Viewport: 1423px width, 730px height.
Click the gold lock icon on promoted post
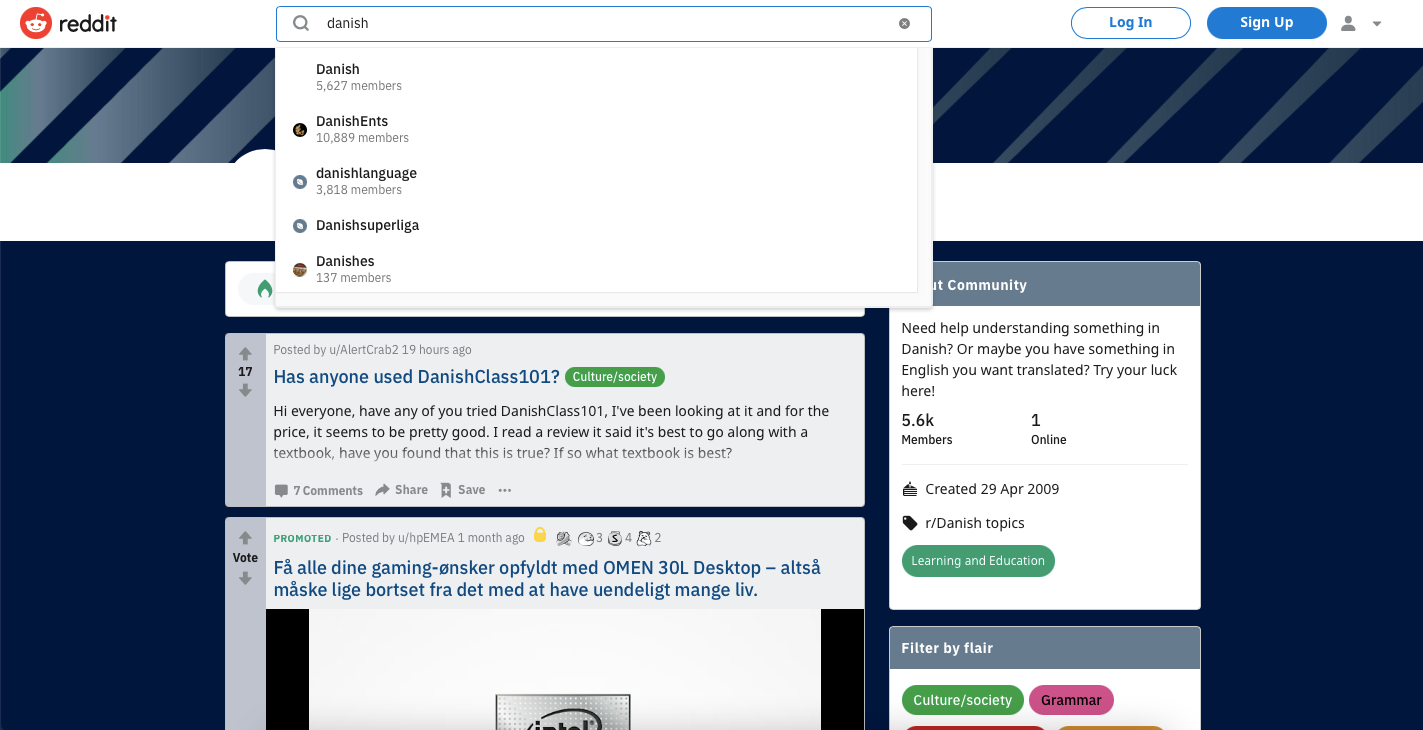coord(540,535)
